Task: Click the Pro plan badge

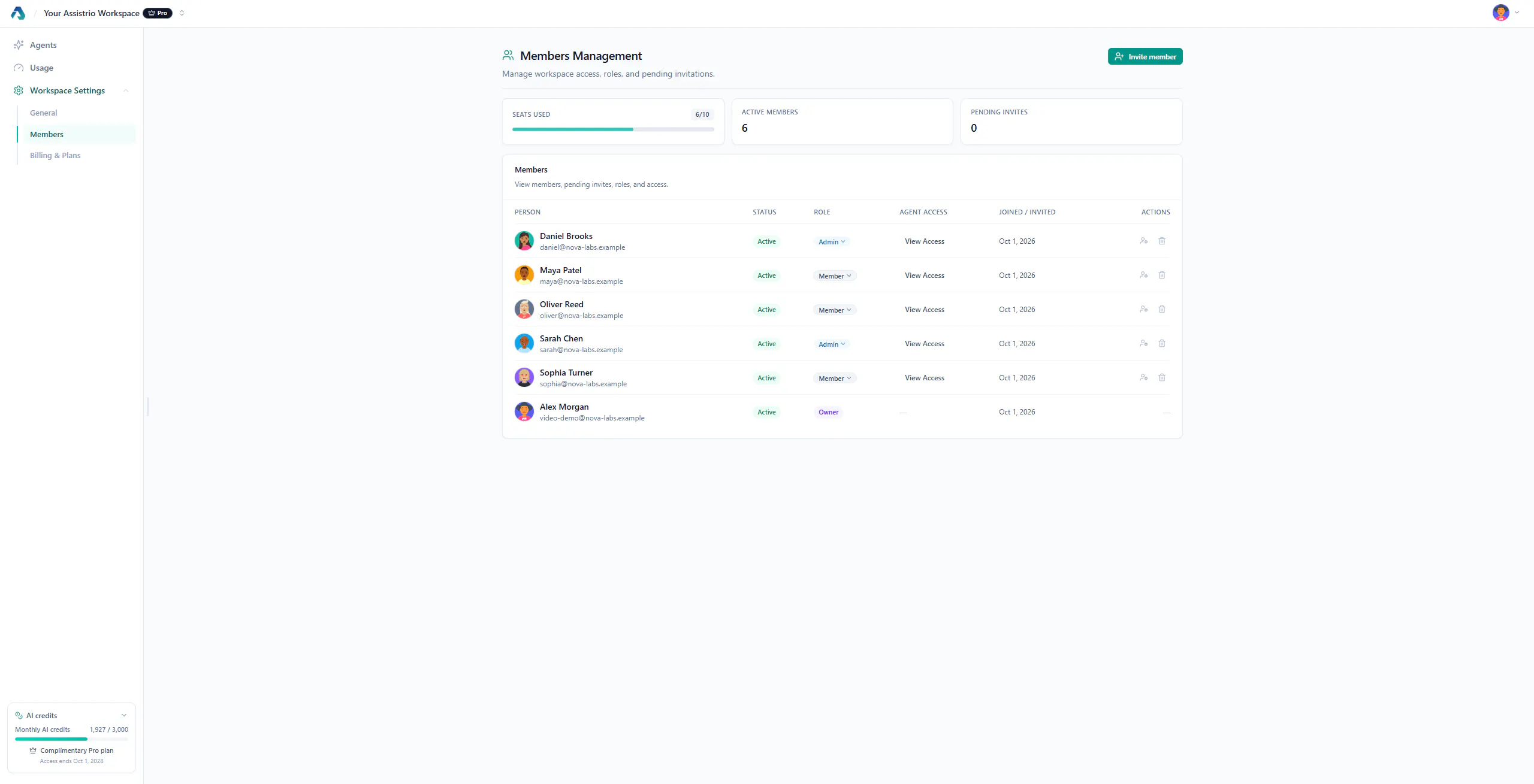Action: point(158,13)
